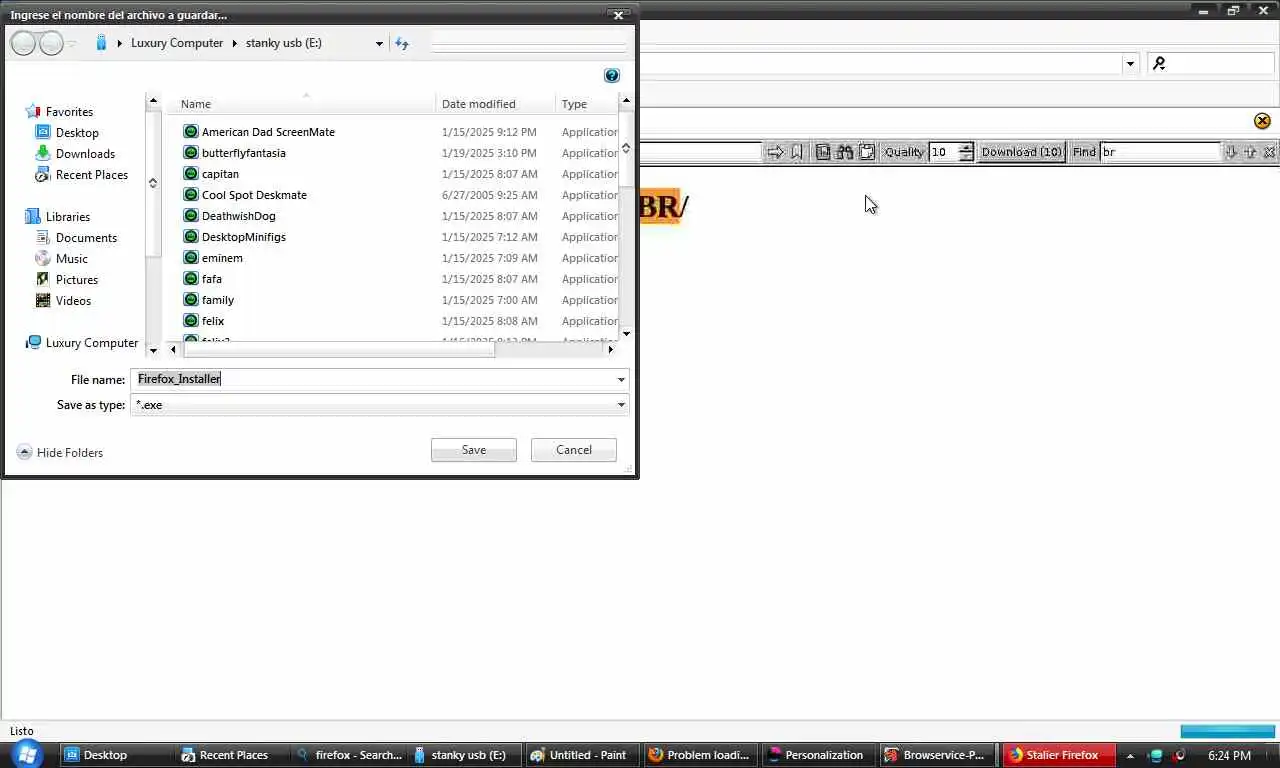Click the orange X stop icon
The height and width of the screenshot is (768, 1280).
point(1262,121)
